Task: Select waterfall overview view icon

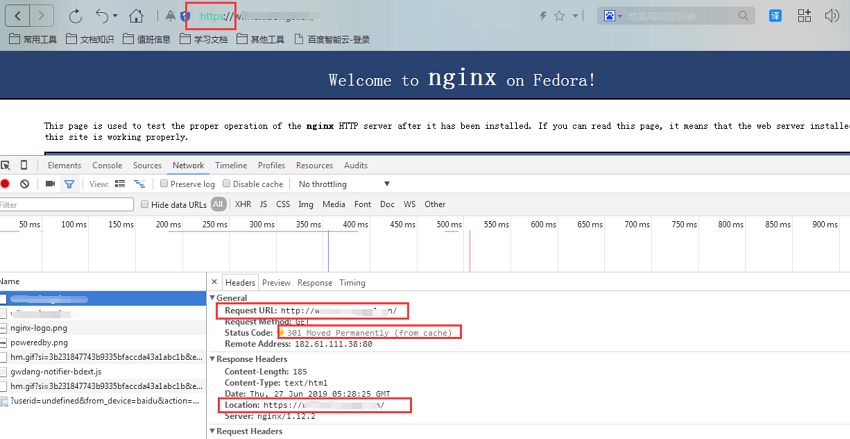Action: coord(139,184)
